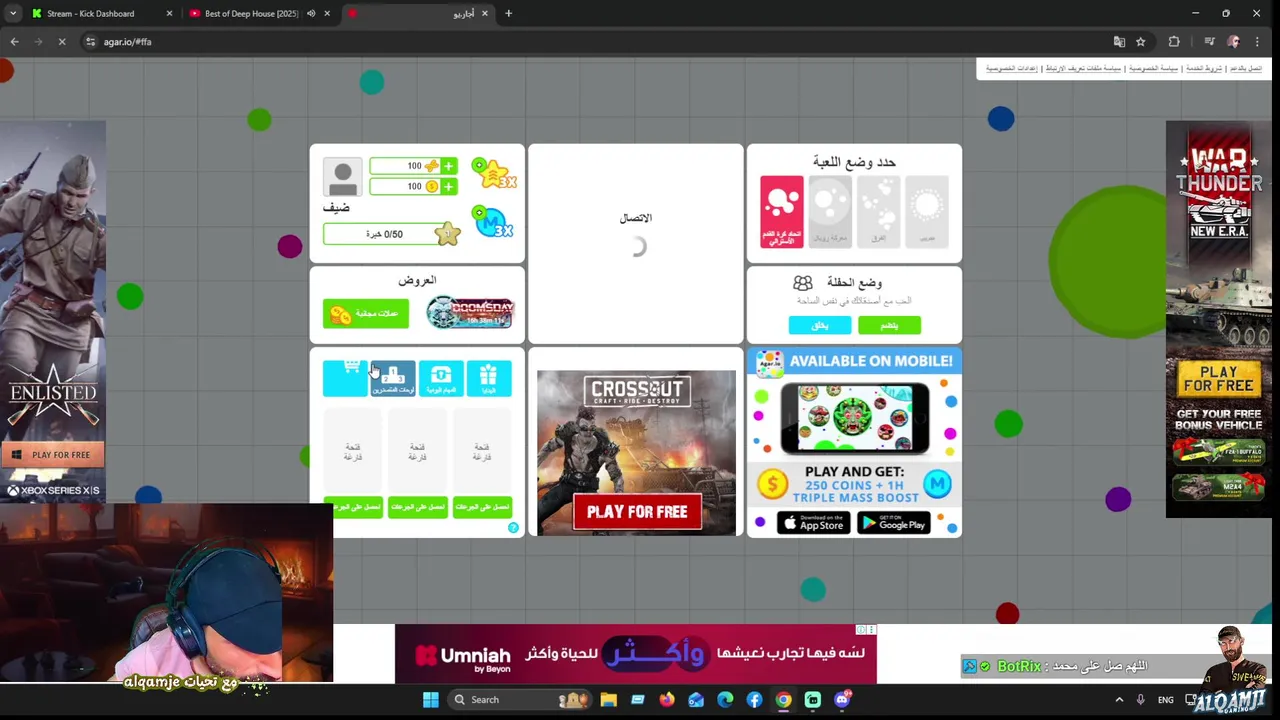Open the daily quests chest icon
1280x720 pixels.
[x=441, y=378]
